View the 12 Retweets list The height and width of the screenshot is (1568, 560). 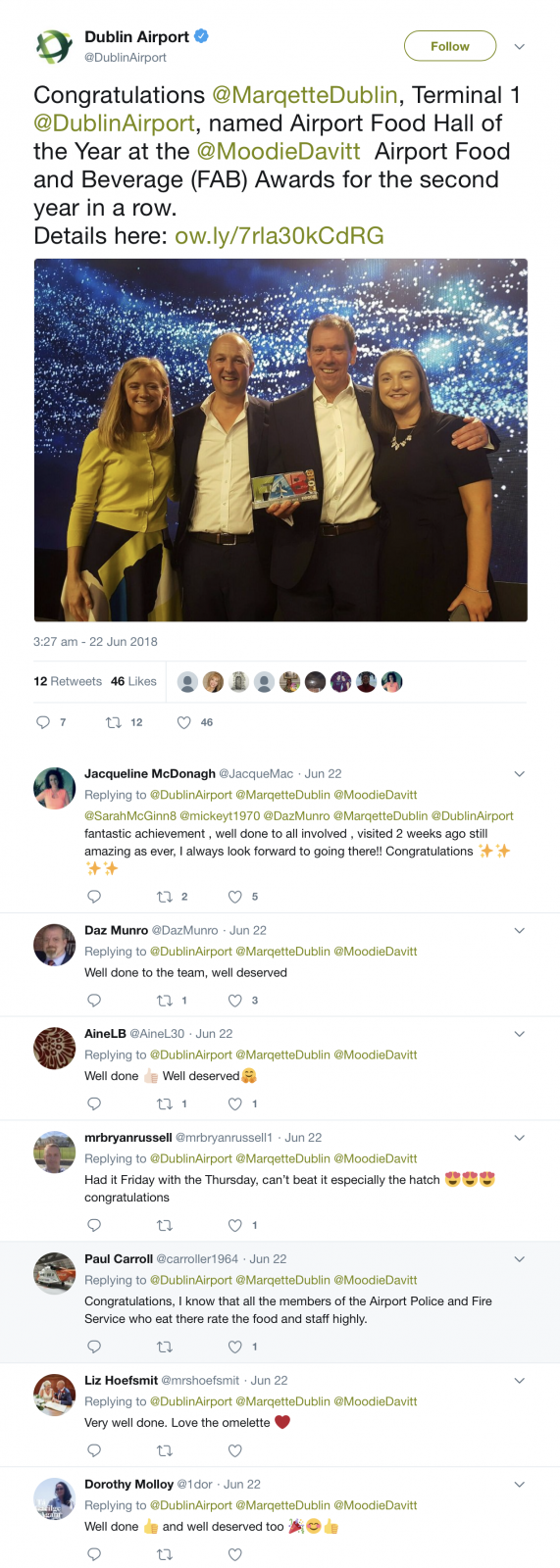[68, 681]
